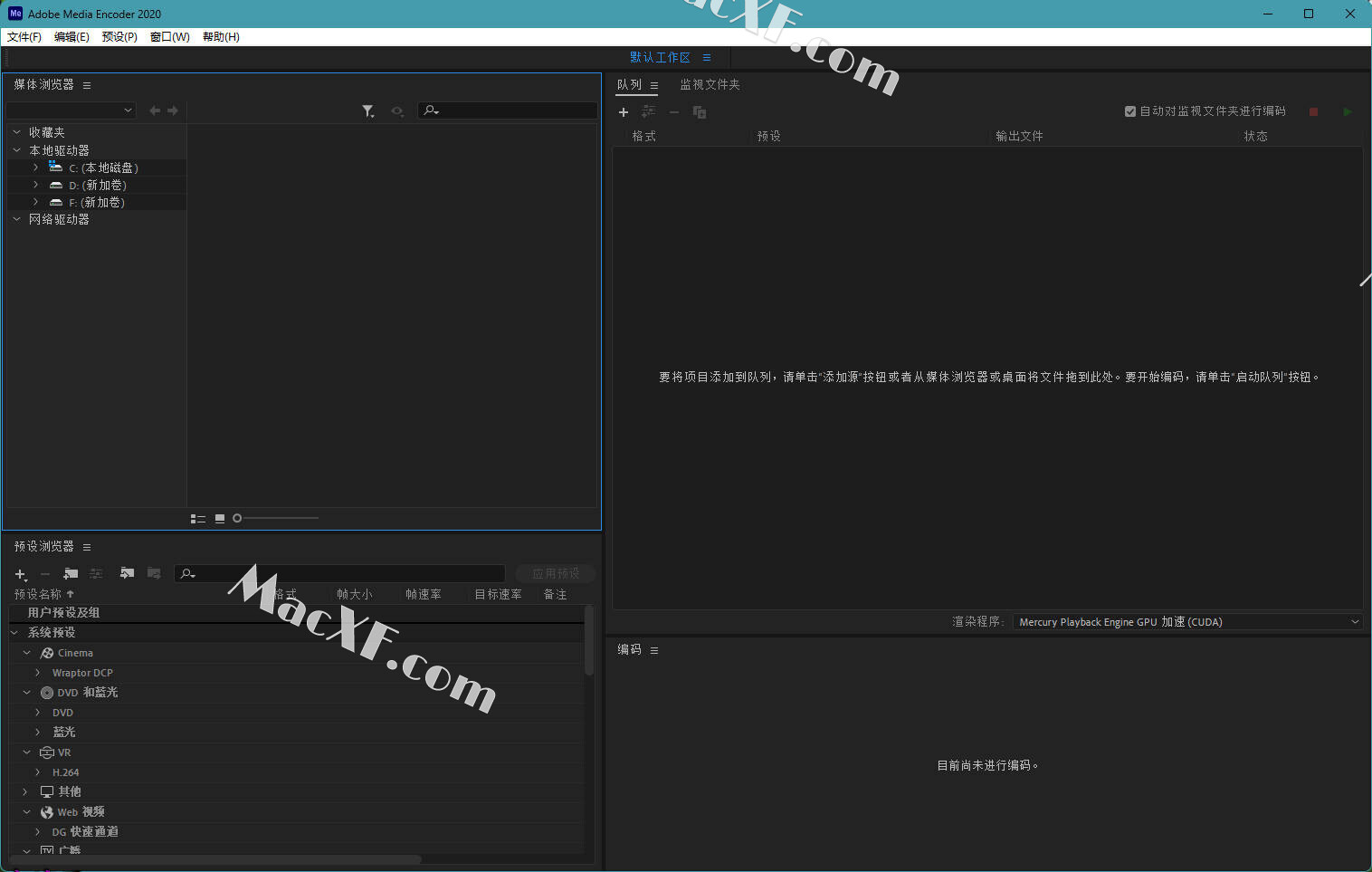Expand the Wraptor DCP preset group
The width and height of the screenshot is (1372, 872).
(37, 673)
